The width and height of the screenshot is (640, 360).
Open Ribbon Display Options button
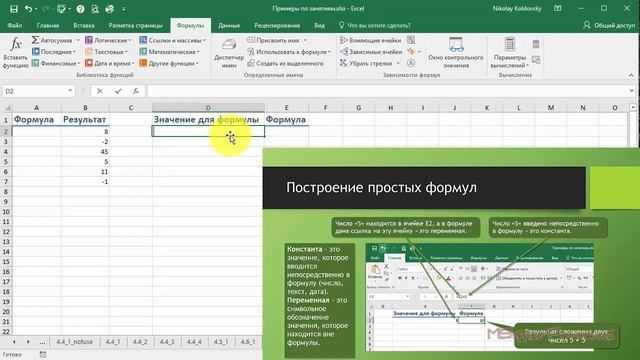(x=557, y=9)
